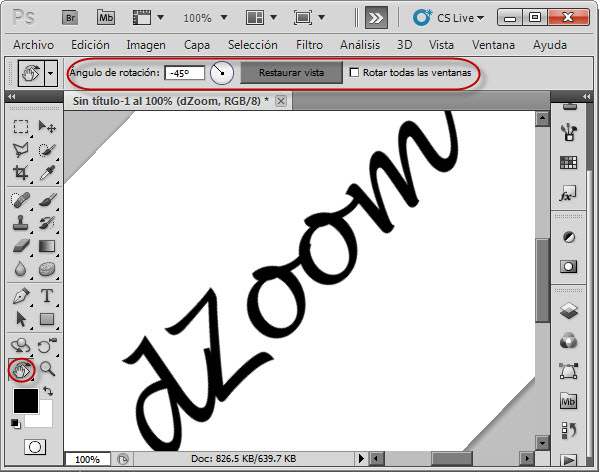Open the Styles fx panel
Screen dimensions: 599x472
click(568, 194)
